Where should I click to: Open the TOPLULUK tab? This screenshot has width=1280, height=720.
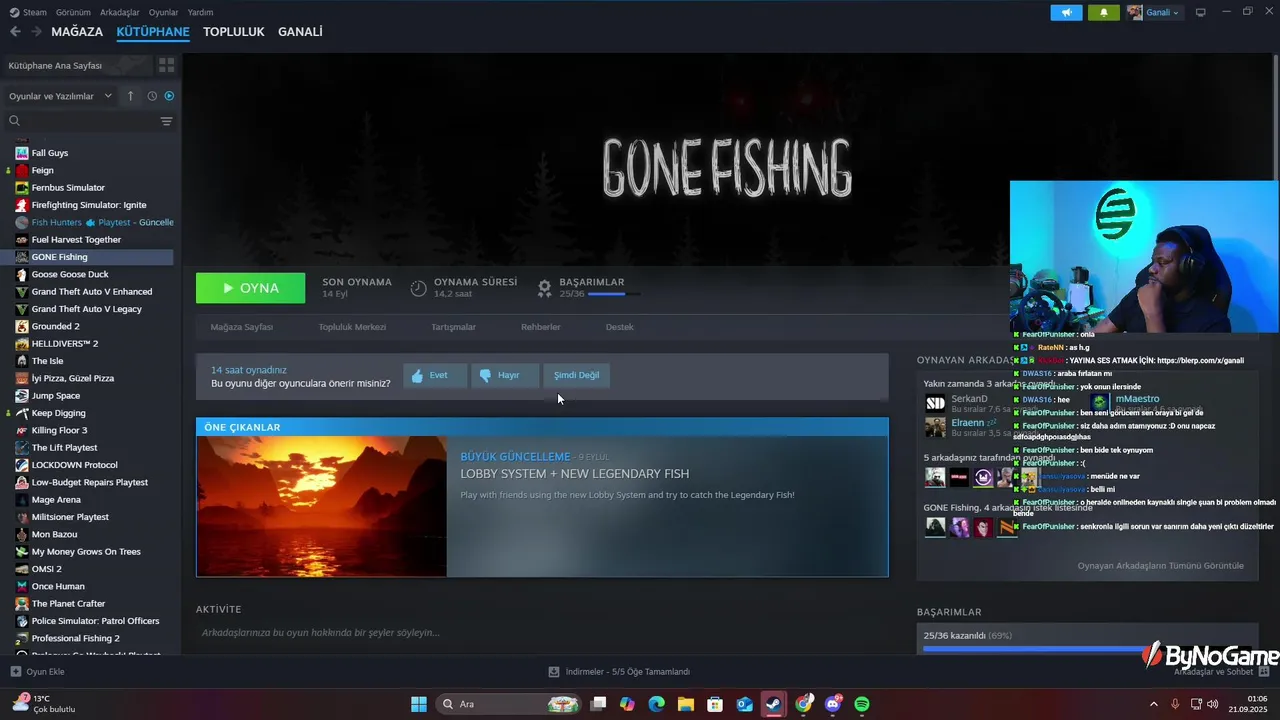click(x=233, y=32)
